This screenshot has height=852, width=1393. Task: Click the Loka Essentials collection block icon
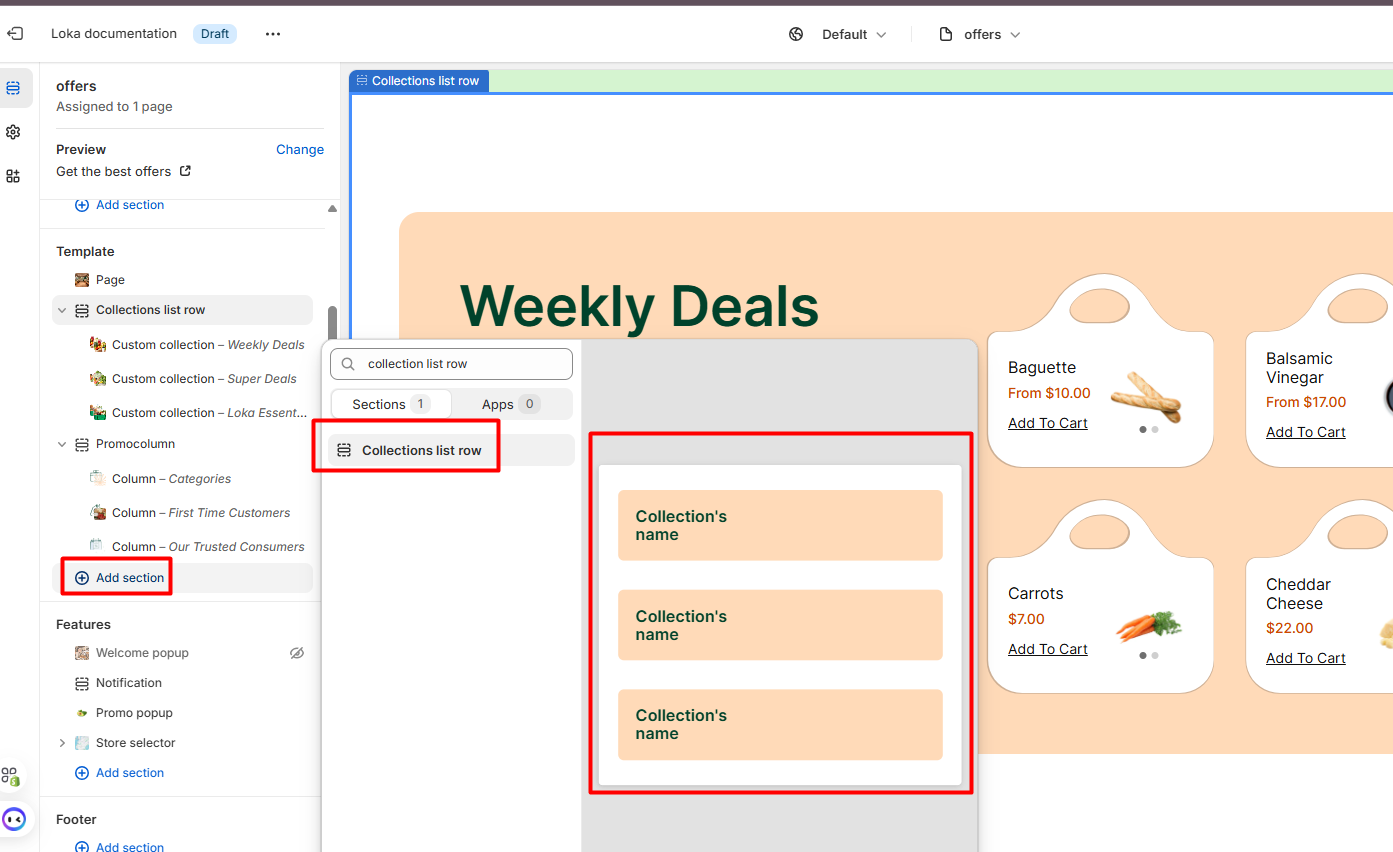point(98,413)
